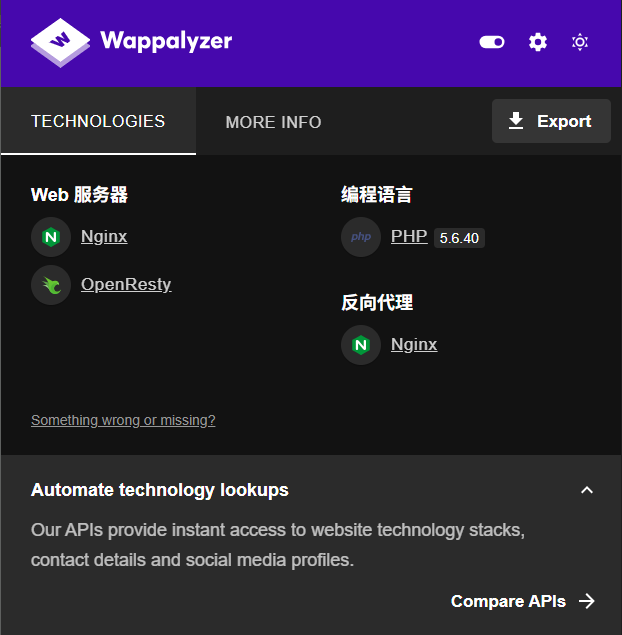Switch to the TECHNOLOGIES tab
The image size is (622, 635).
pos(98,121)
